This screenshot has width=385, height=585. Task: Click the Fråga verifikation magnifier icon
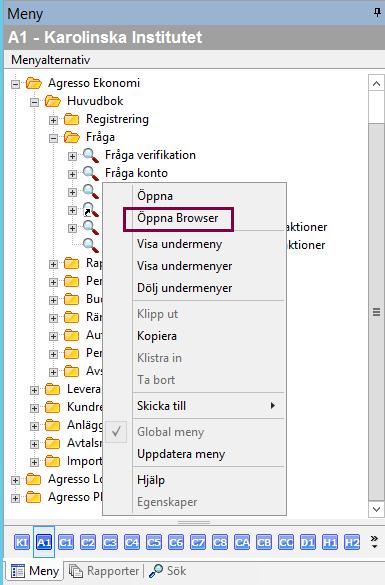(x=91, y=155)
